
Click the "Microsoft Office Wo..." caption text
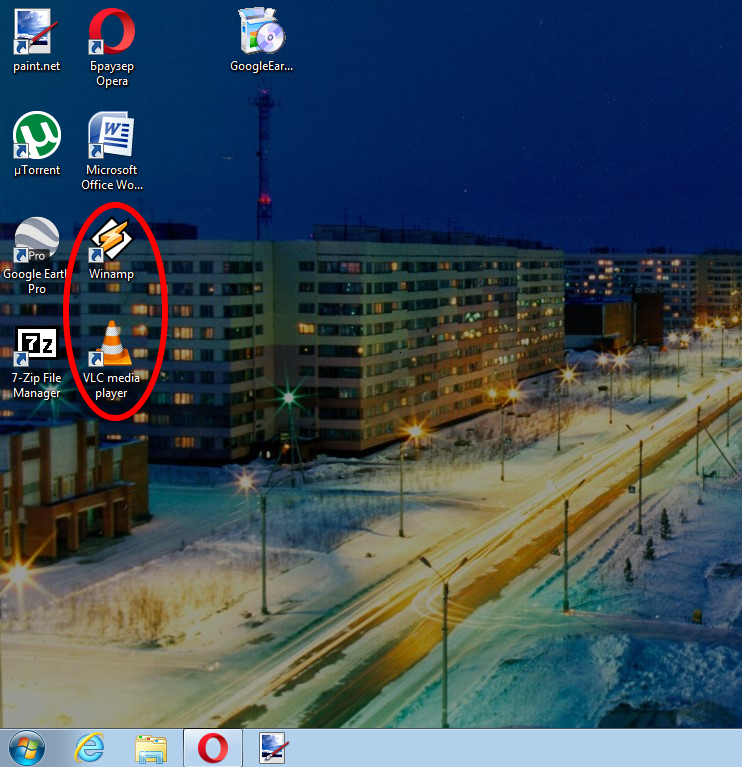[x=111, y=178]
